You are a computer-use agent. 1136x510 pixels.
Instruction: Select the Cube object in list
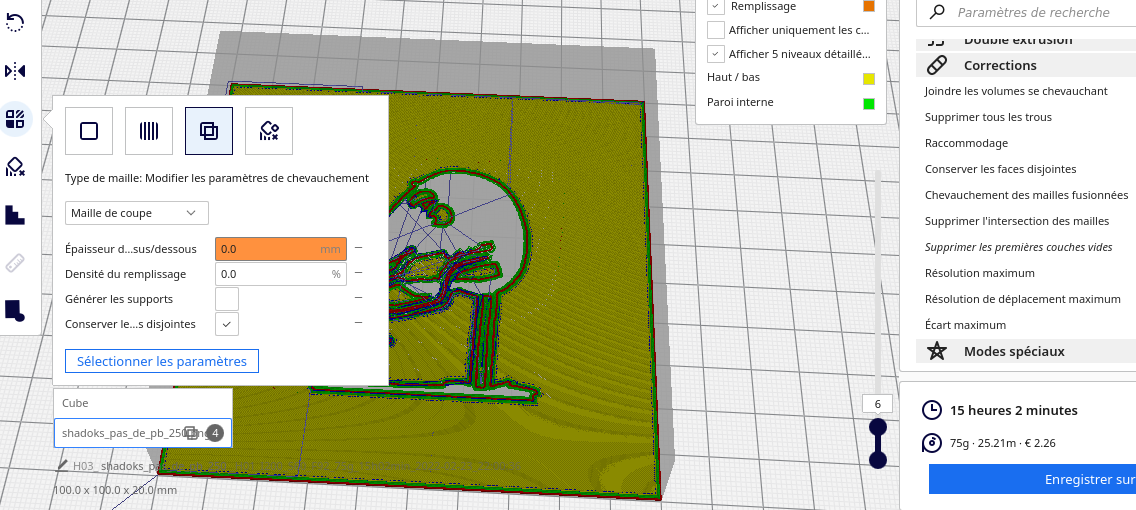pyautogui.click(x=143, y=403)
